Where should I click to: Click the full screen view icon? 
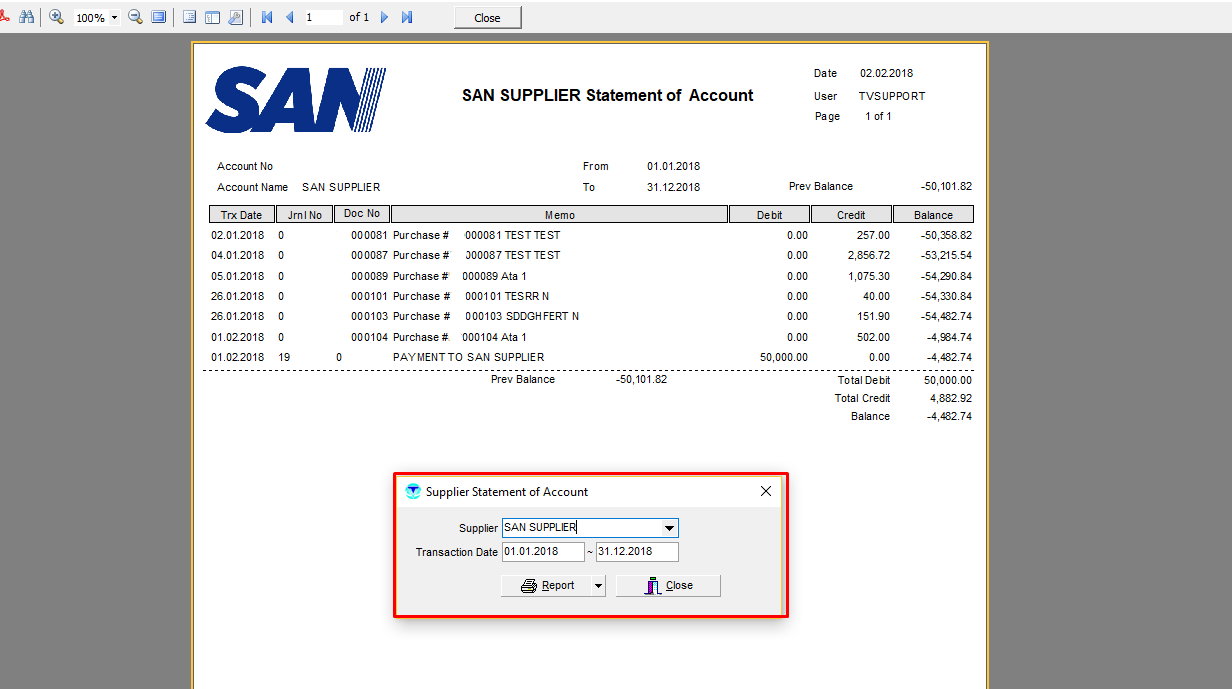pyautogui.click(x=158, y=18)
